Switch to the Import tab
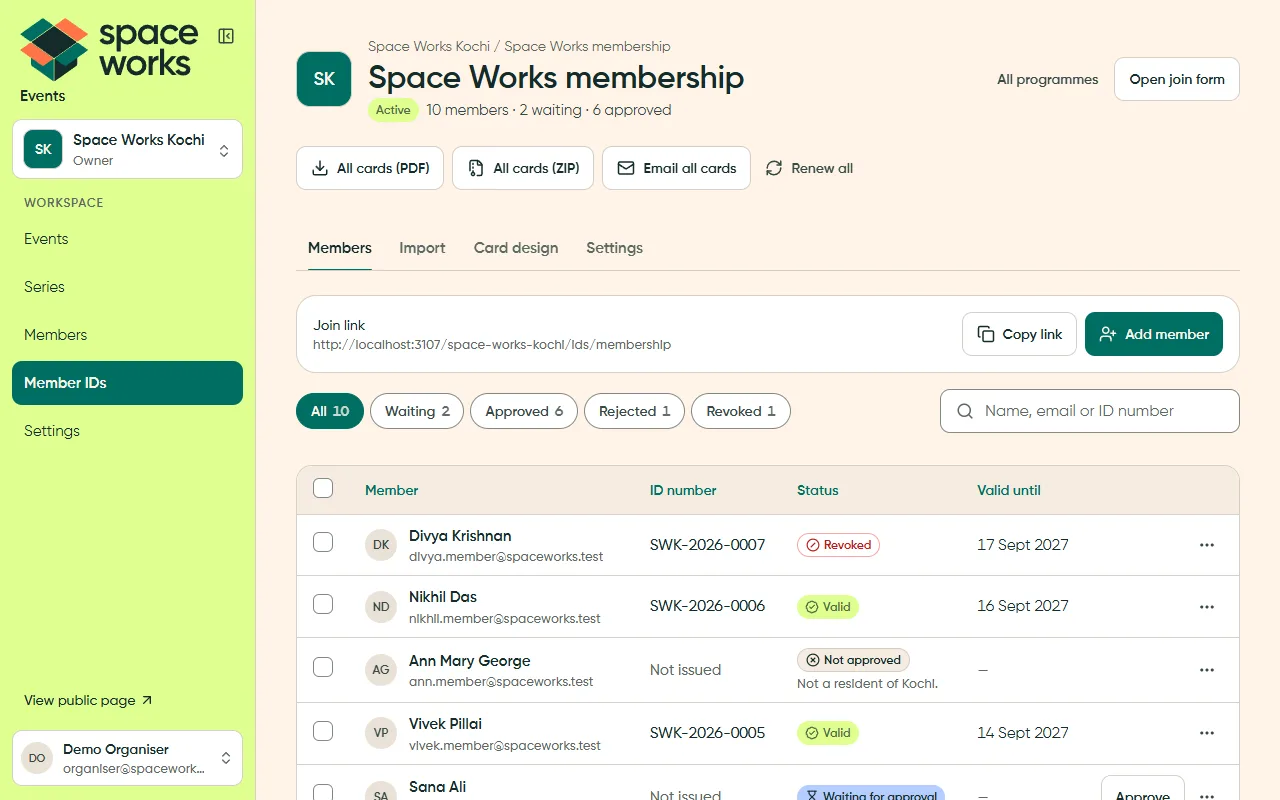1280x800 pixels. pos(422,248)
